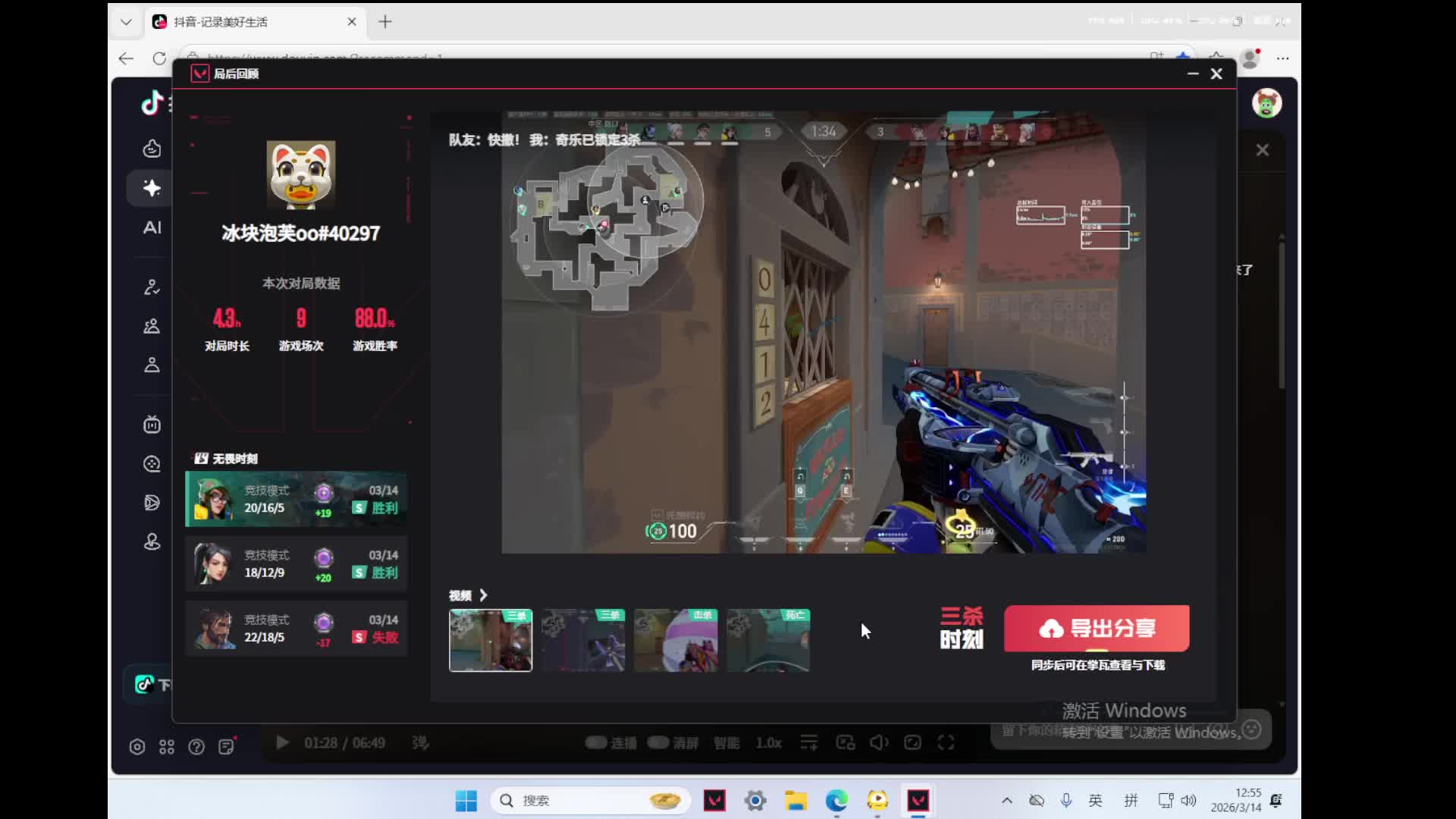The height and width of the screenshot is (819, 1456).
Task: Toggle the 弹 danmaku comment switch
Action: pyautogui.click(x=420, y=742)
